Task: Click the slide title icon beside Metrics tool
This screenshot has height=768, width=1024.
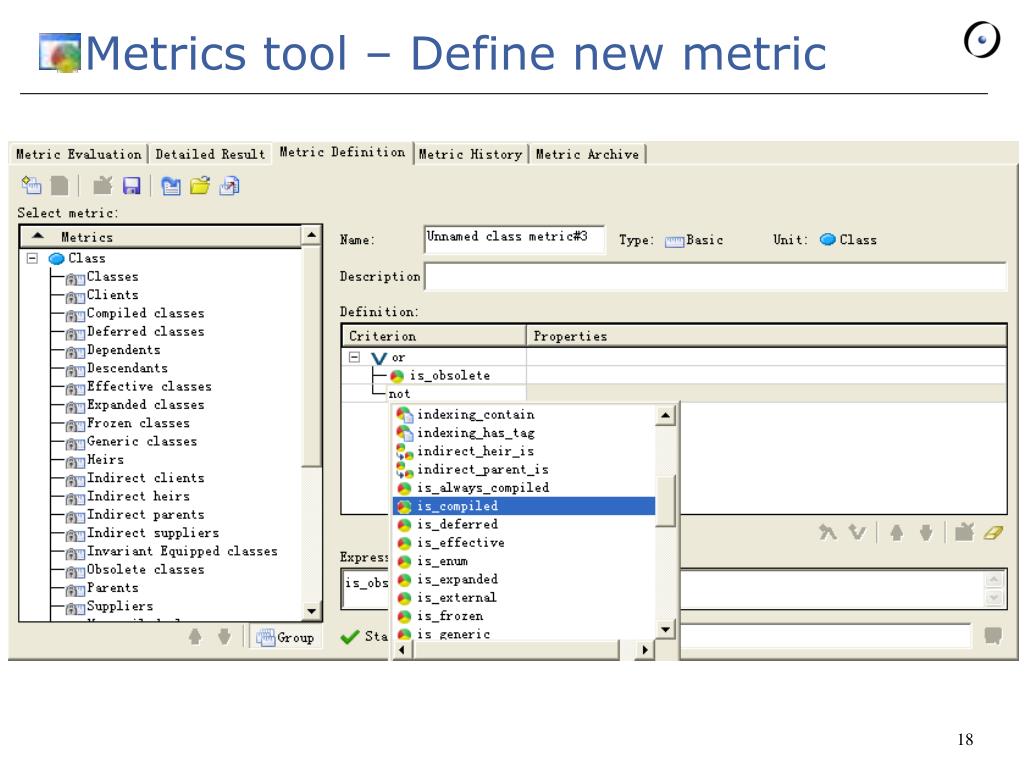Action: tap(59, 52)
